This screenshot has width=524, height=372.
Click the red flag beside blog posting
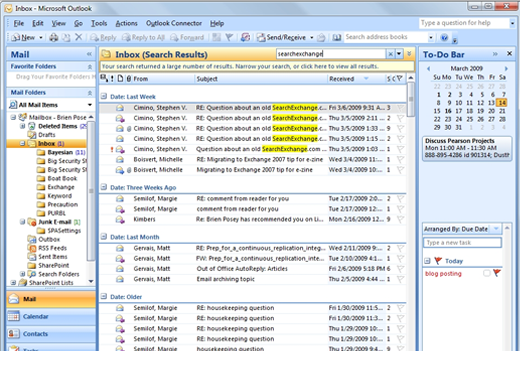pos(497,273)
